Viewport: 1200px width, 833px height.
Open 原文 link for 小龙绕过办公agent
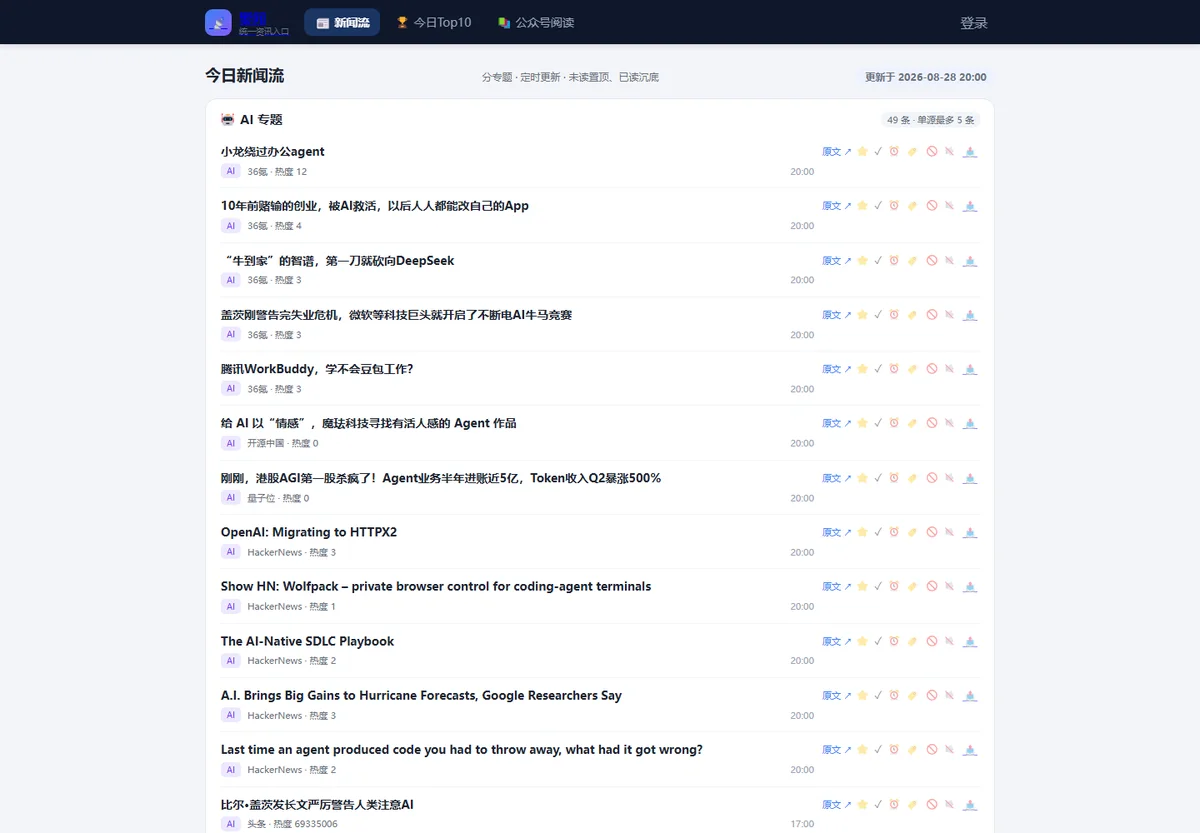(x=836, y=152)
